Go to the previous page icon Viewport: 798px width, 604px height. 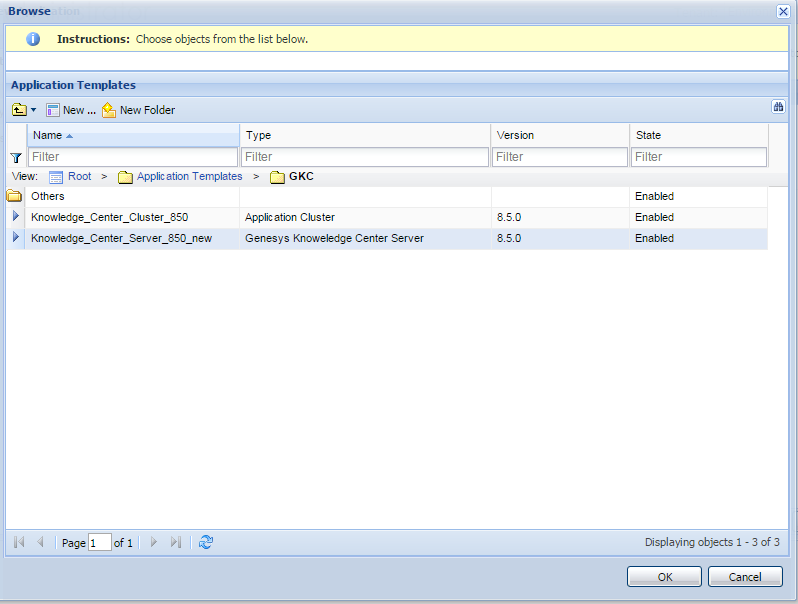[40, 542]
